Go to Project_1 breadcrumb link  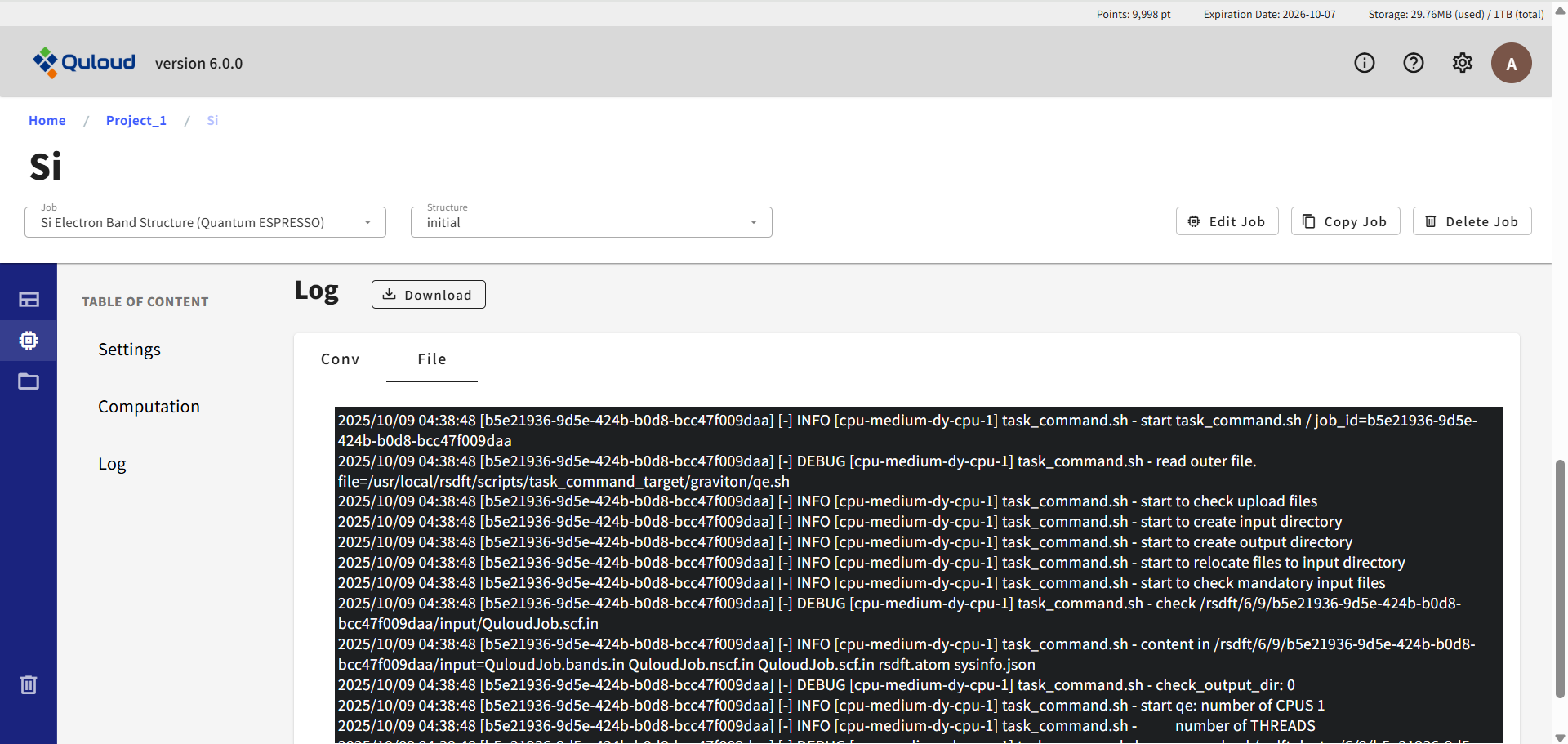tap(136, 120)
